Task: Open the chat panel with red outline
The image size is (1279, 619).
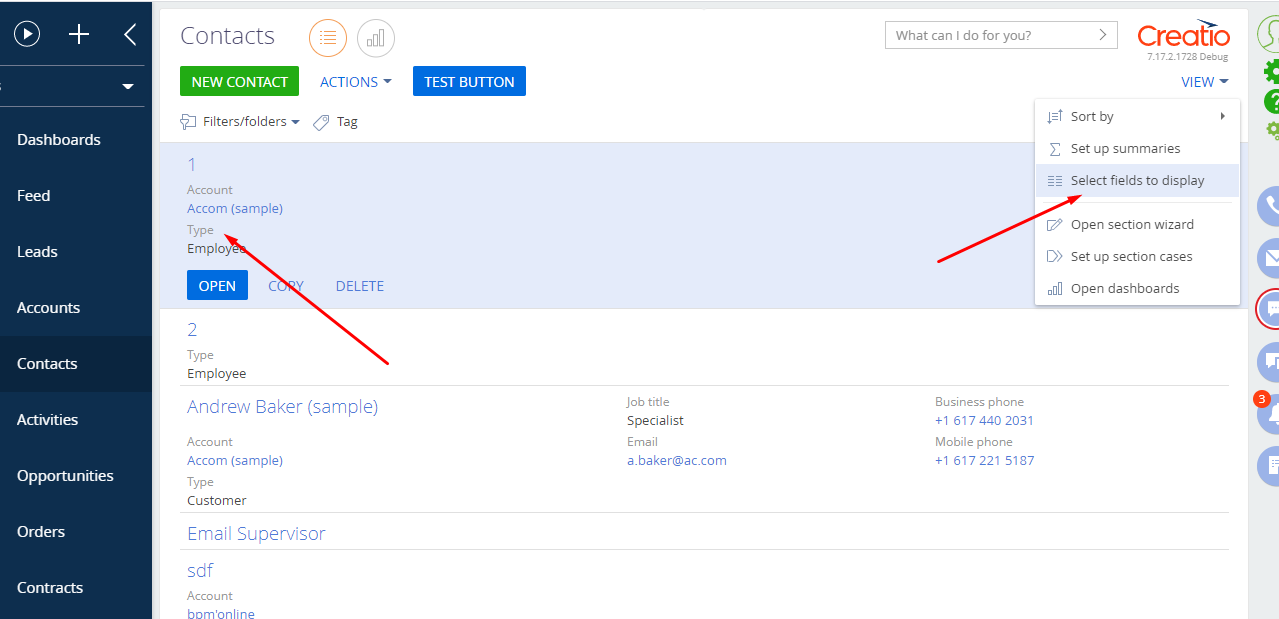Action: pyautogui.click(x=1268, y=309)
